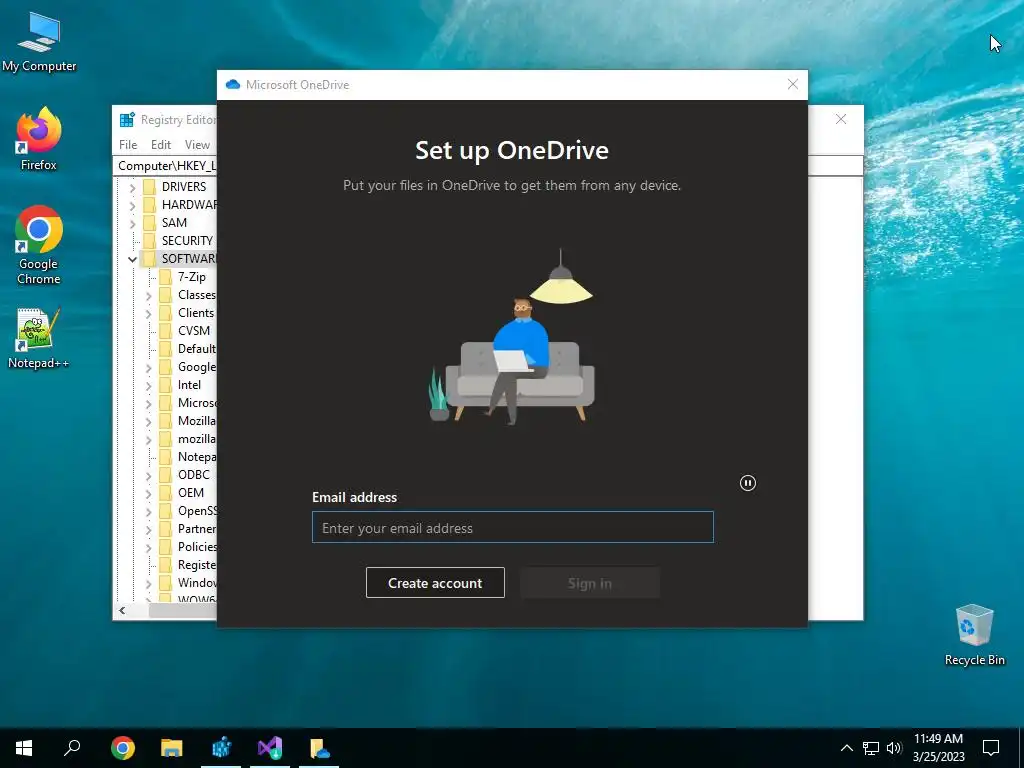Close the Microsoft OneDrive window
Viewport: 1024px width, 768px height.
coord(793,84)
